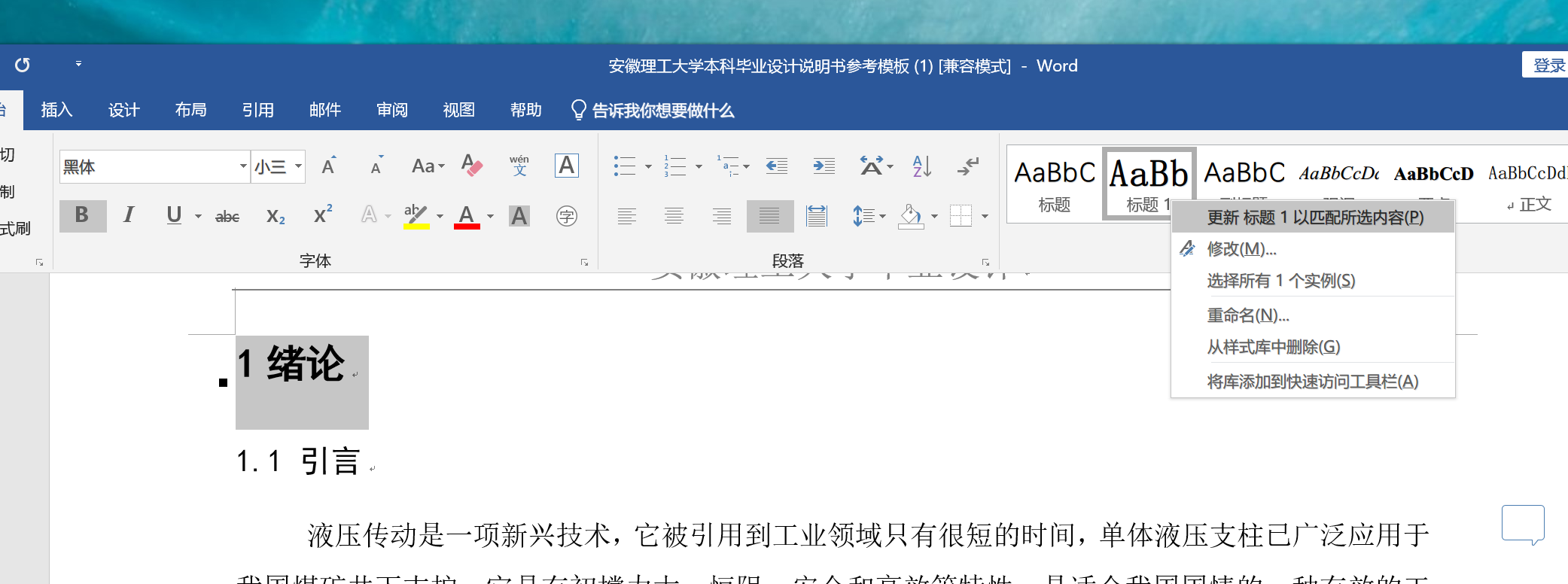Switch to the 引用 ribbon tab
This screenshot has width=1568, height=584.
click(x=257, y=110)
